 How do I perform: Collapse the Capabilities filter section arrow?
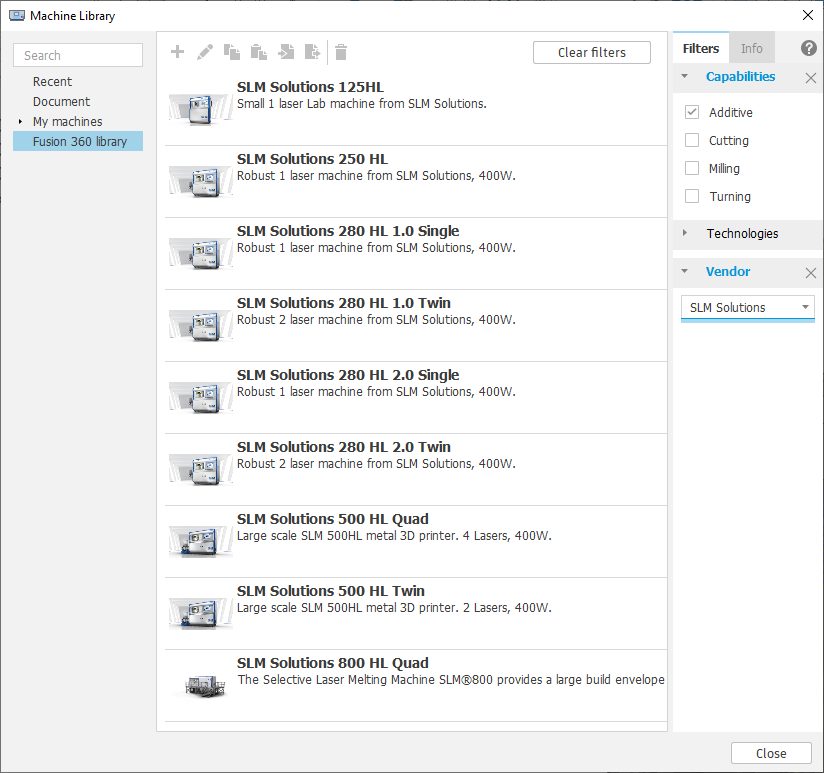tap(684, 76)
